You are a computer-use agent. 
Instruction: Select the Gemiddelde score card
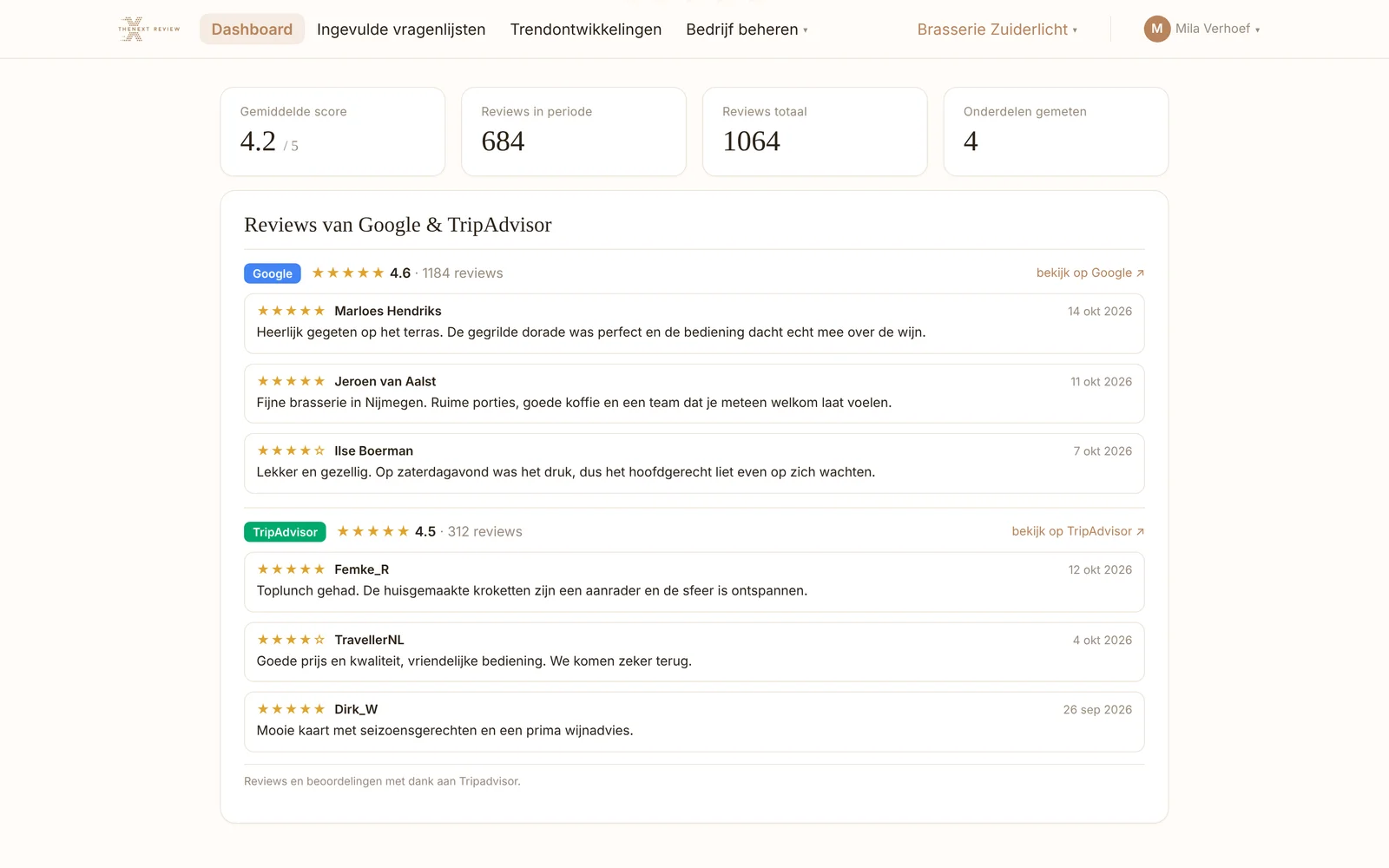coord(332,131)
